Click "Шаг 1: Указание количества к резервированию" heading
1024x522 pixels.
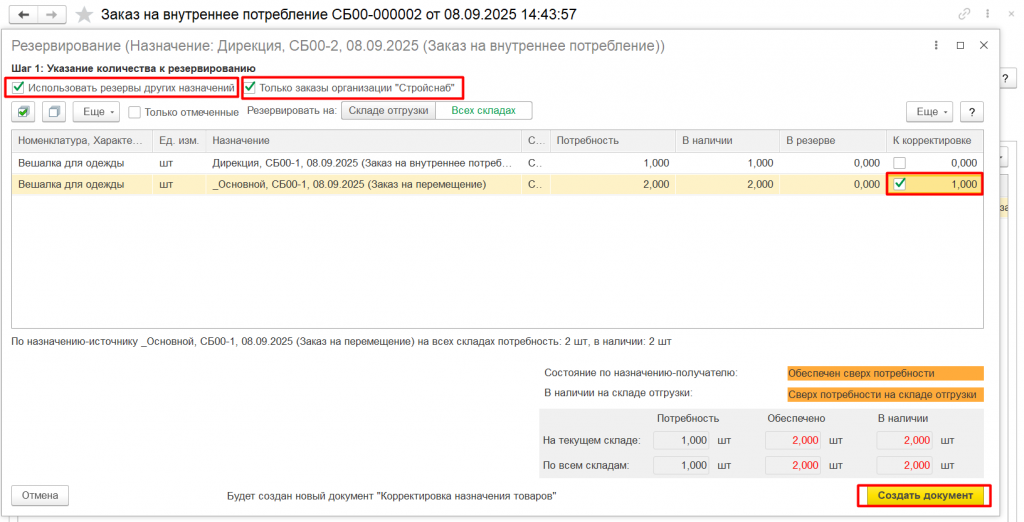133,68
